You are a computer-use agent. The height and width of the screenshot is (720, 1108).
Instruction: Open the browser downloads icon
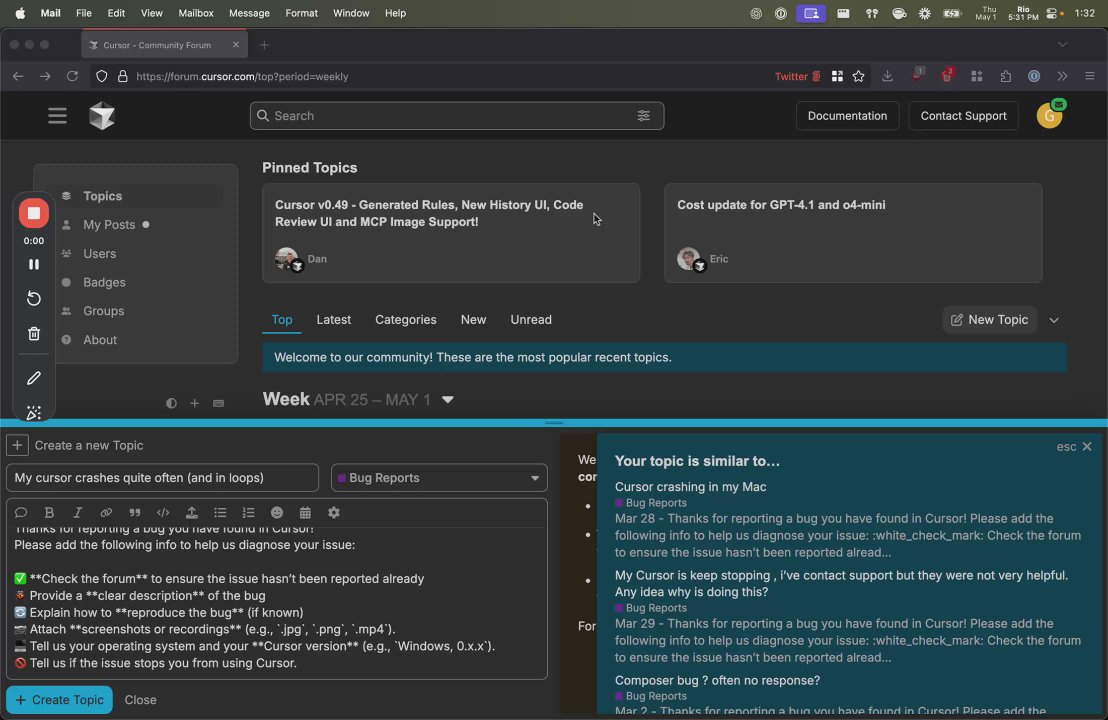click(887, 76)
